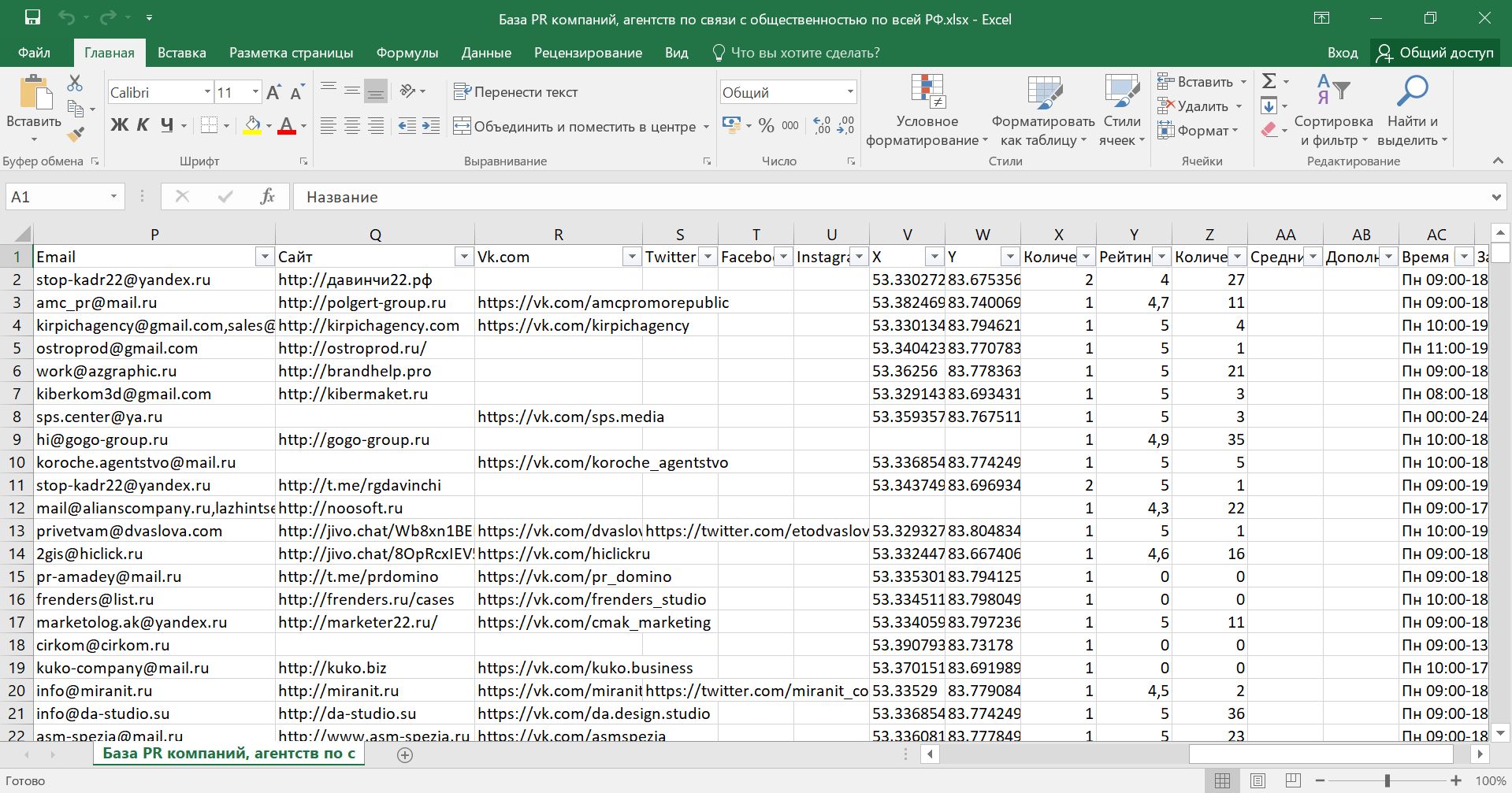This screenshot has height=793, width=1512.
Task: Toggle italic formatting button
Action: coord(143,125)
